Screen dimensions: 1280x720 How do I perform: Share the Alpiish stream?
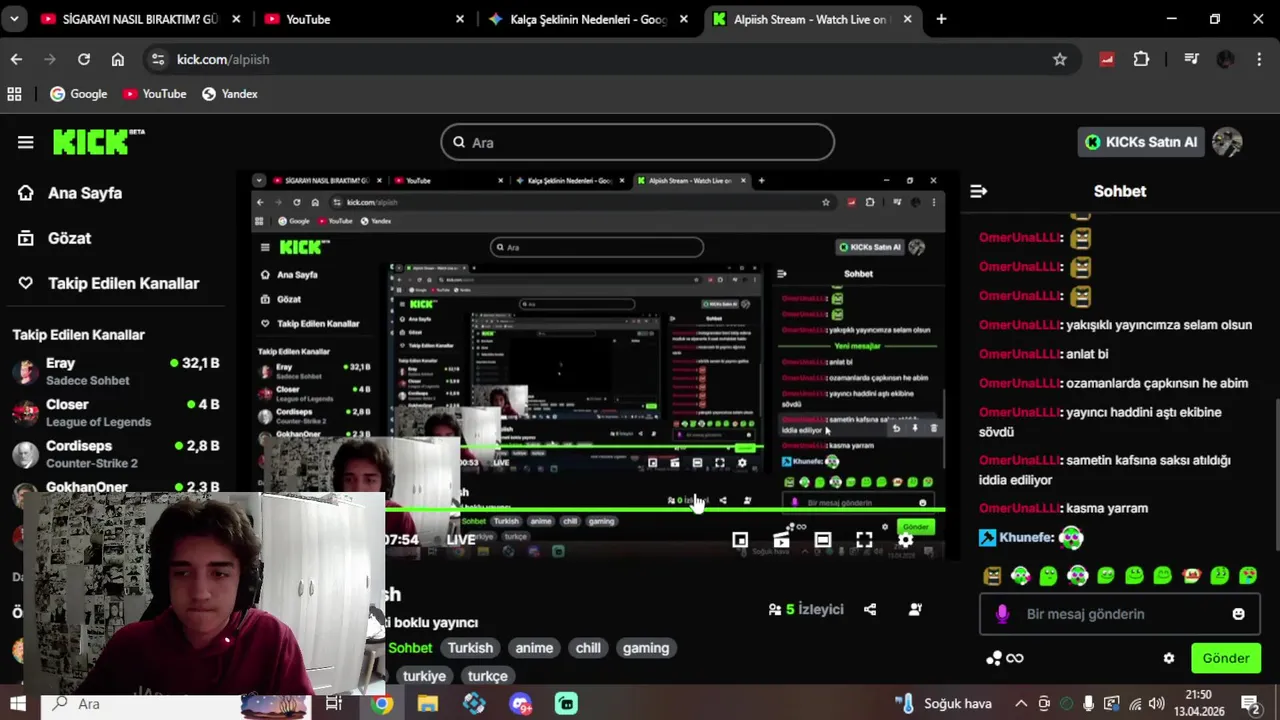coord(870,609)
